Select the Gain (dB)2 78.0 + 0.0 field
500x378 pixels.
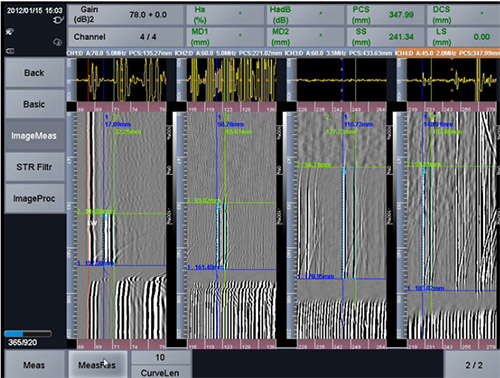(125, 15)
